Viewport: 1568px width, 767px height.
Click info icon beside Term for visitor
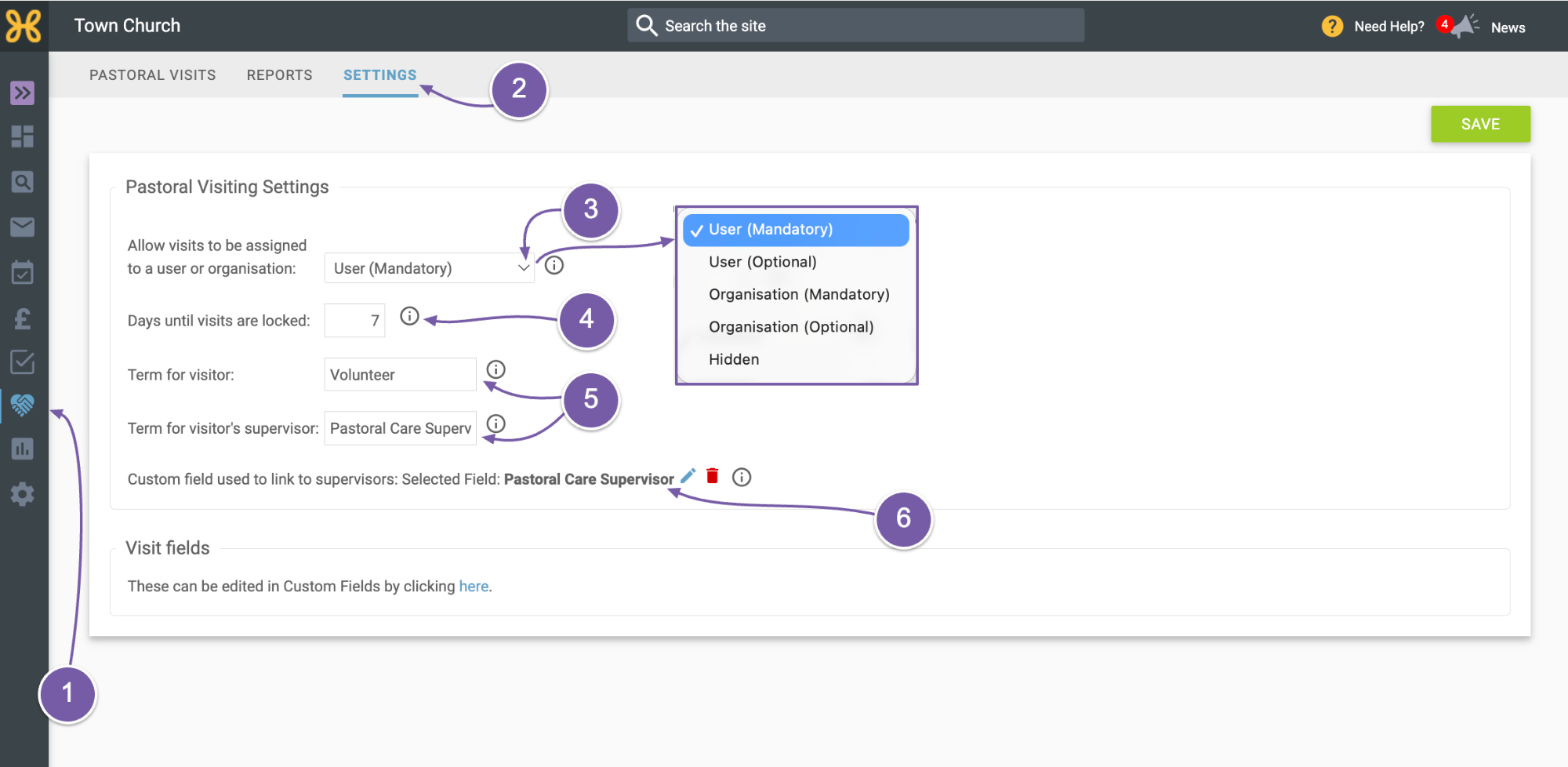coord(496,369)
